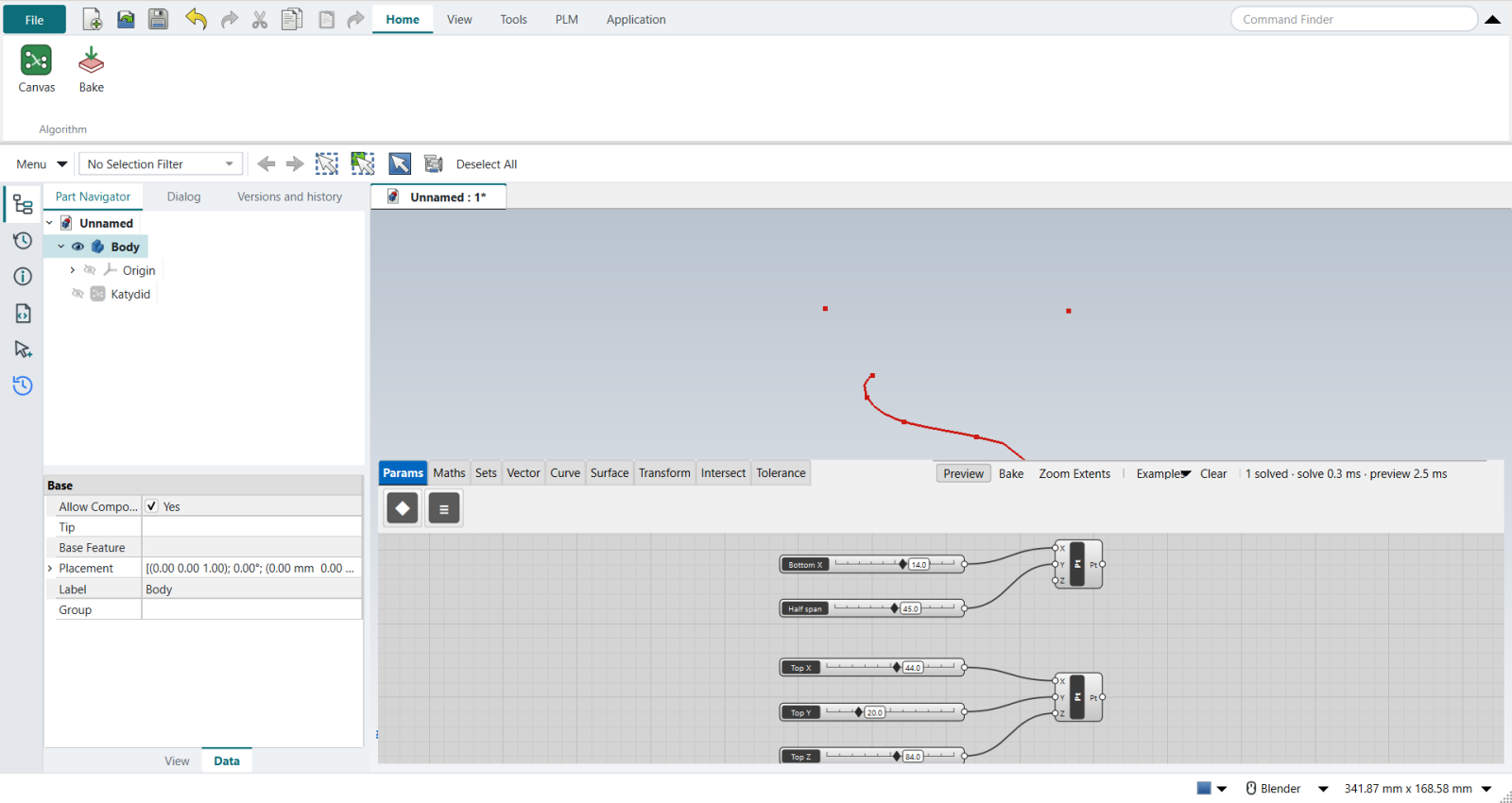Show the hidden Origin item
The height and width of the screenshot is (803, 1512).
pos(90,270)
